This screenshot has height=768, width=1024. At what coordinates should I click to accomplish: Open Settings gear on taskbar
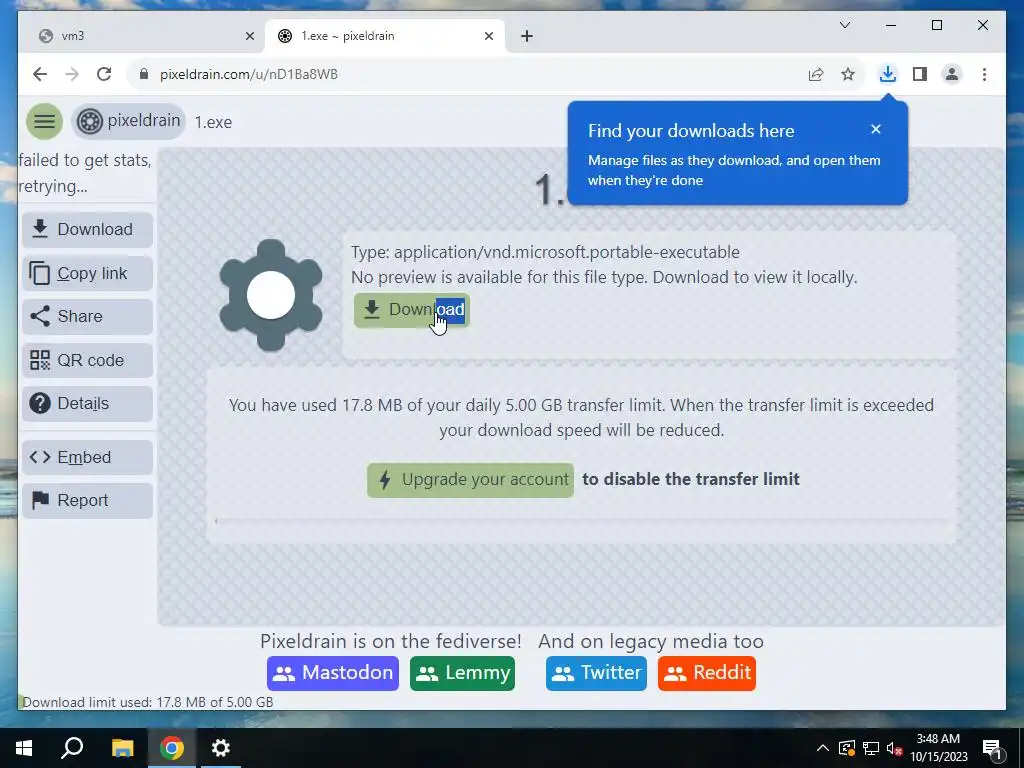221,748
